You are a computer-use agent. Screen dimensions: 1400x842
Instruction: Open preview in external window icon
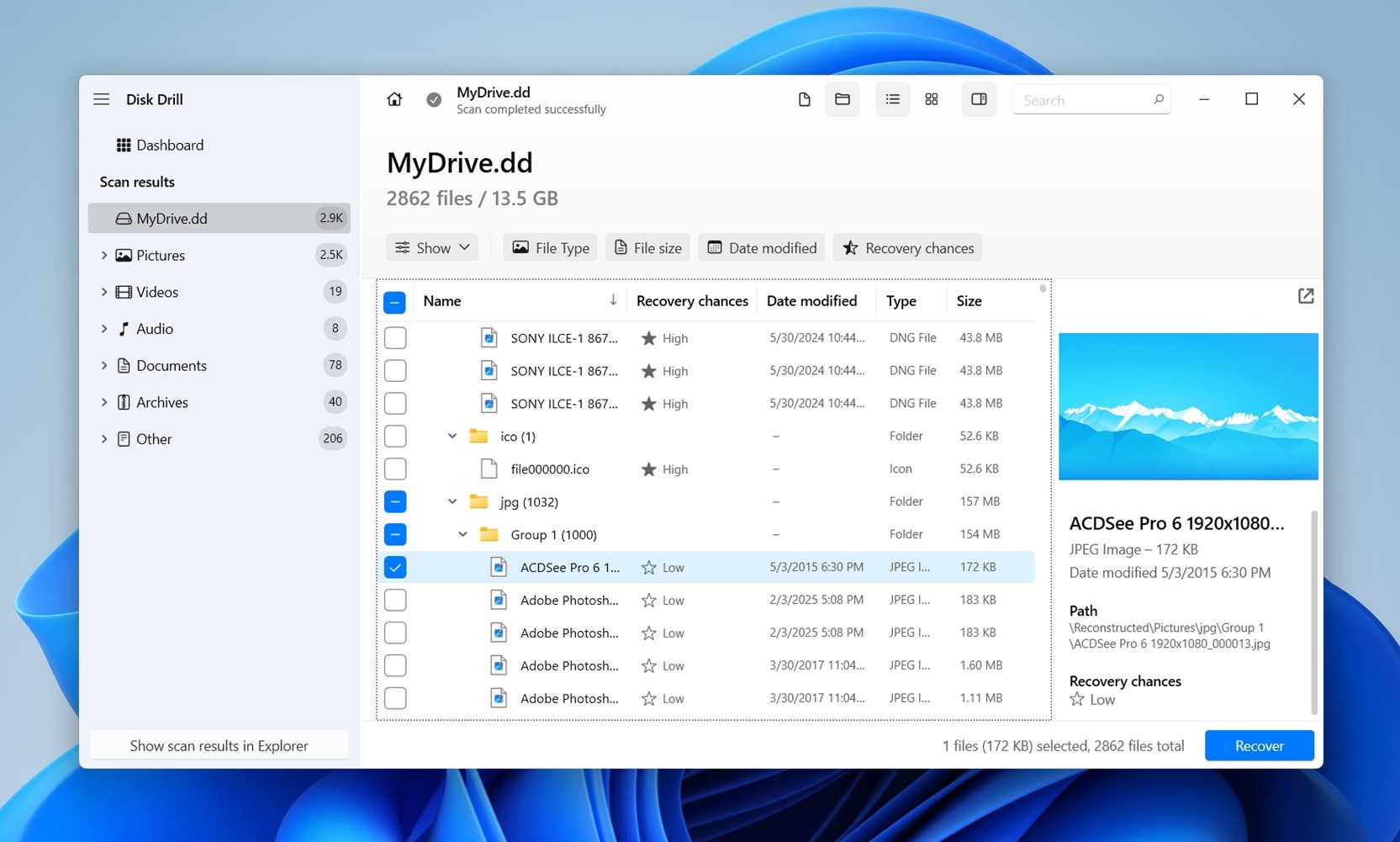(x=1305, y=296)
